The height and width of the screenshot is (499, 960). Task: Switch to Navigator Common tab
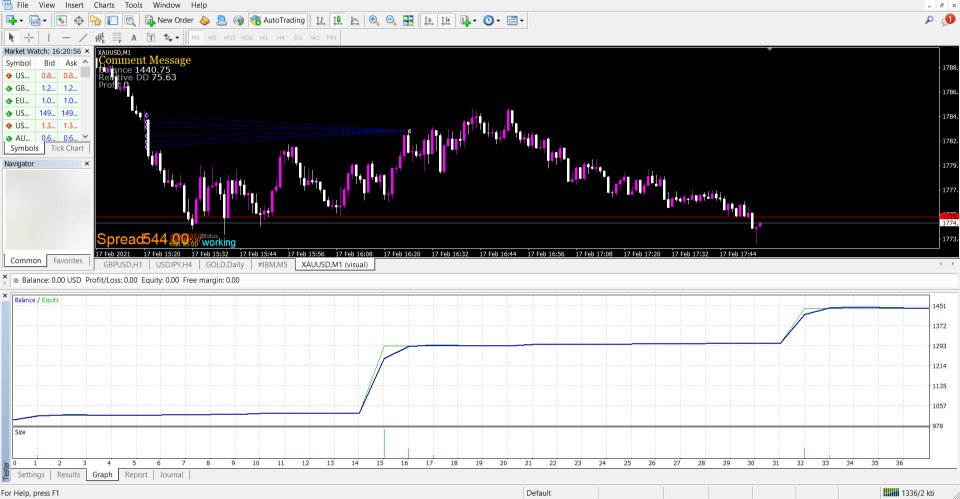point(26,260)
